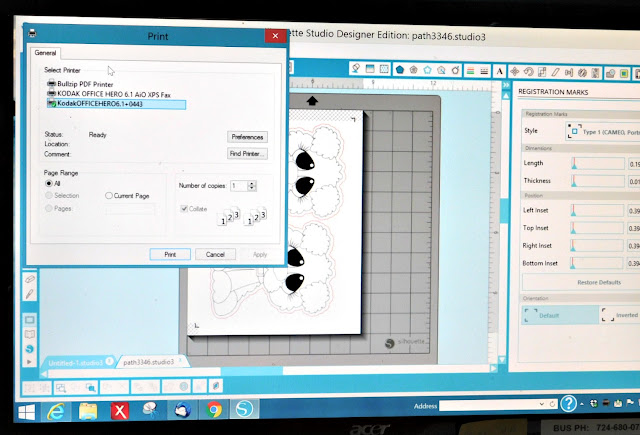Select the 'Current Page' radio button

point(109,195)
